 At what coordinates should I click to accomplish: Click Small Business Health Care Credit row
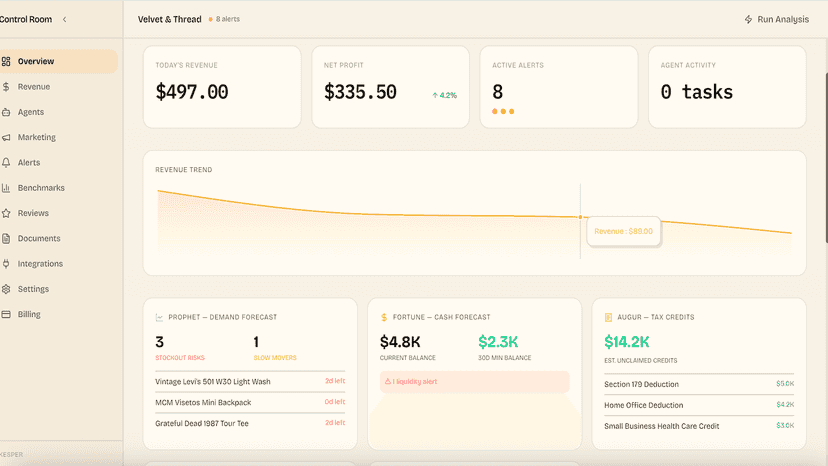click(x=699, y=426)
